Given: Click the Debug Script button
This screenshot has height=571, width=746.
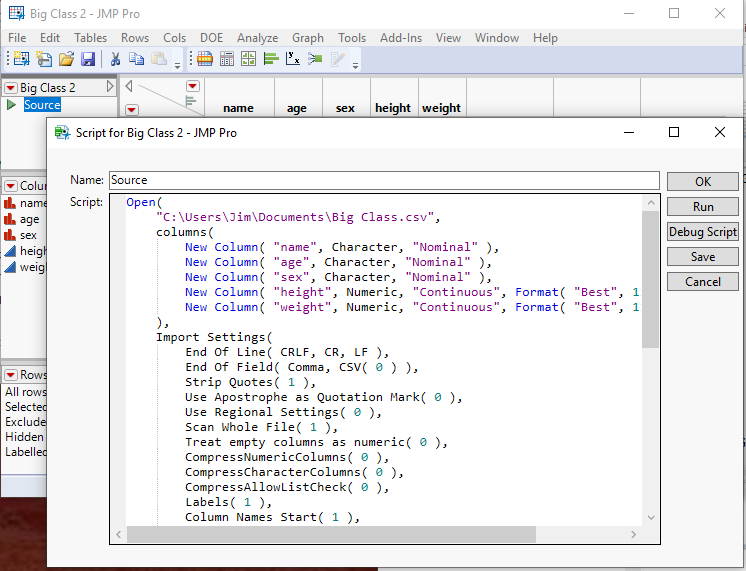Looking at the screenshot, I should (703, 232).
